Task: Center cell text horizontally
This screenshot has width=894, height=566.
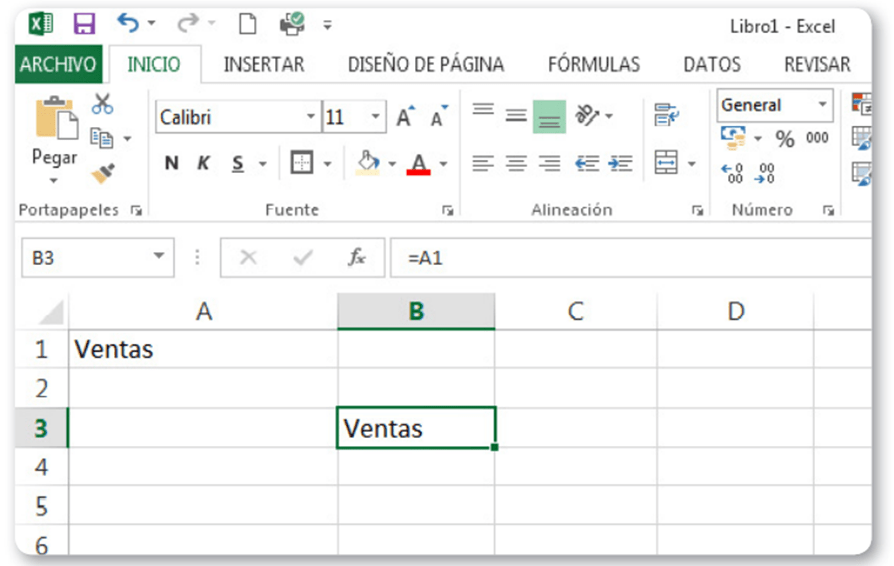Action: 516,164
